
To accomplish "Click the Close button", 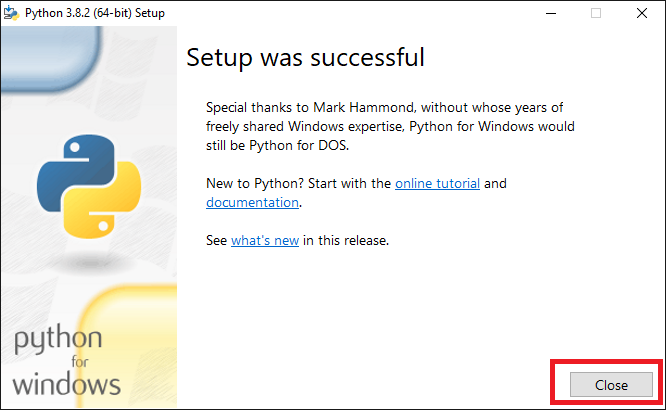I will pyautogui.click(x=611, y=384).
